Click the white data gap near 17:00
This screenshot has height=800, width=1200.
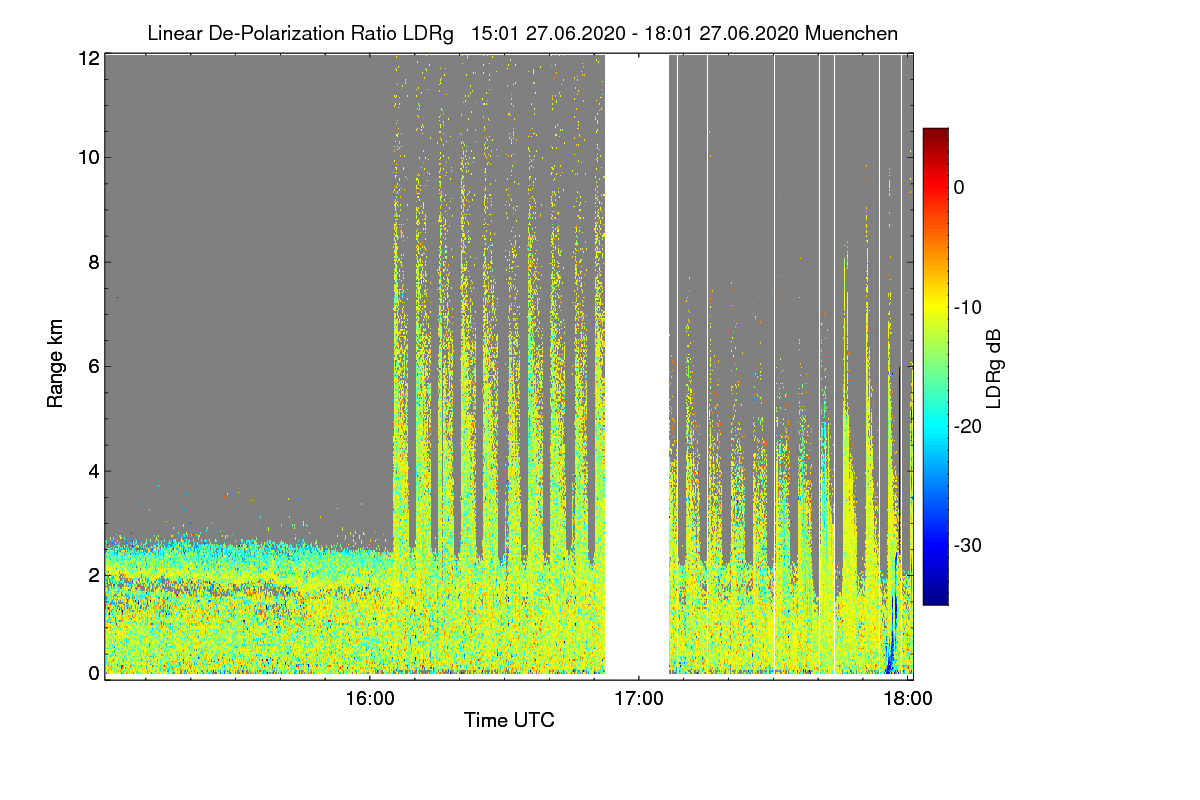[x=637, y=366]
